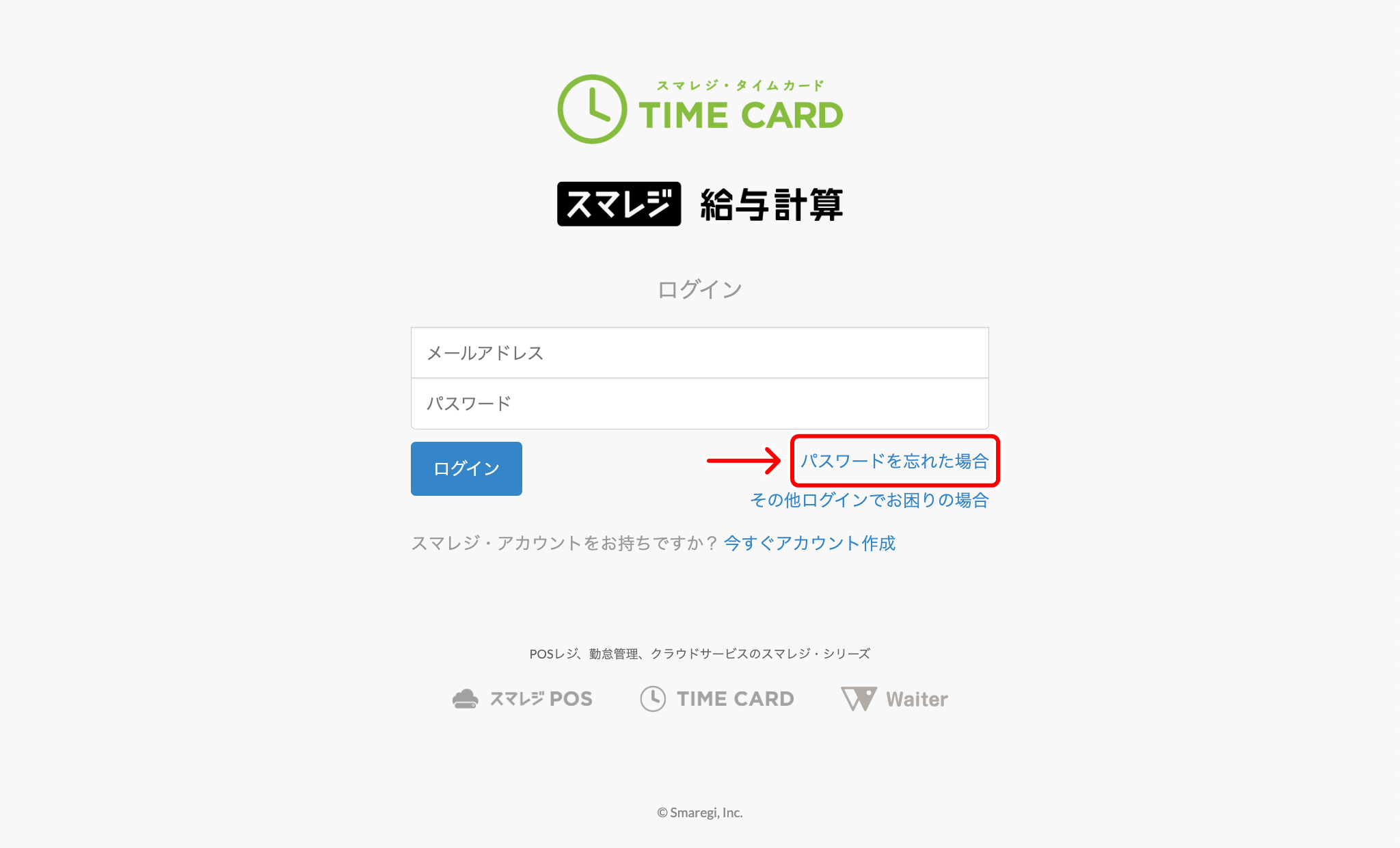The image size is (1400, 848).
Task: Click the black スマレジ badge logo
Action: [619, 204]
